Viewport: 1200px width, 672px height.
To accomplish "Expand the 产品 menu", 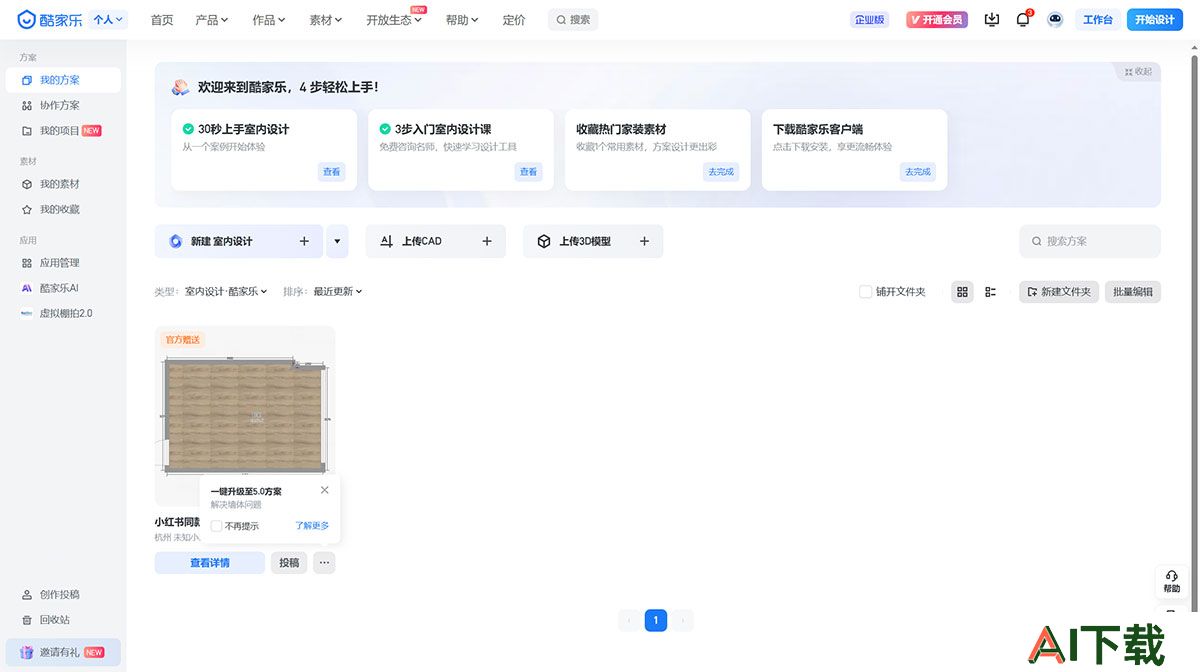I will coord(211,20).
